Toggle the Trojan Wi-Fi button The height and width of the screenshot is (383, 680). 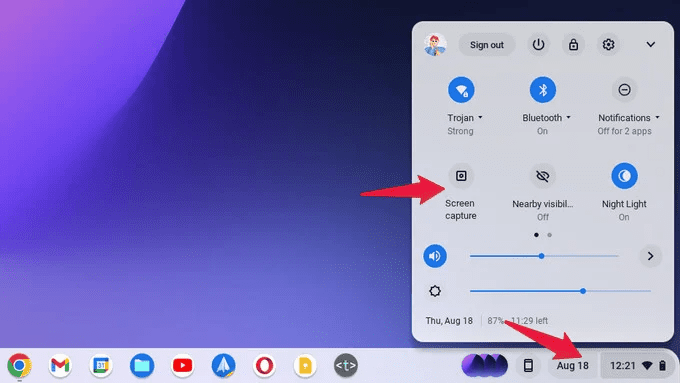pos(461,90)
